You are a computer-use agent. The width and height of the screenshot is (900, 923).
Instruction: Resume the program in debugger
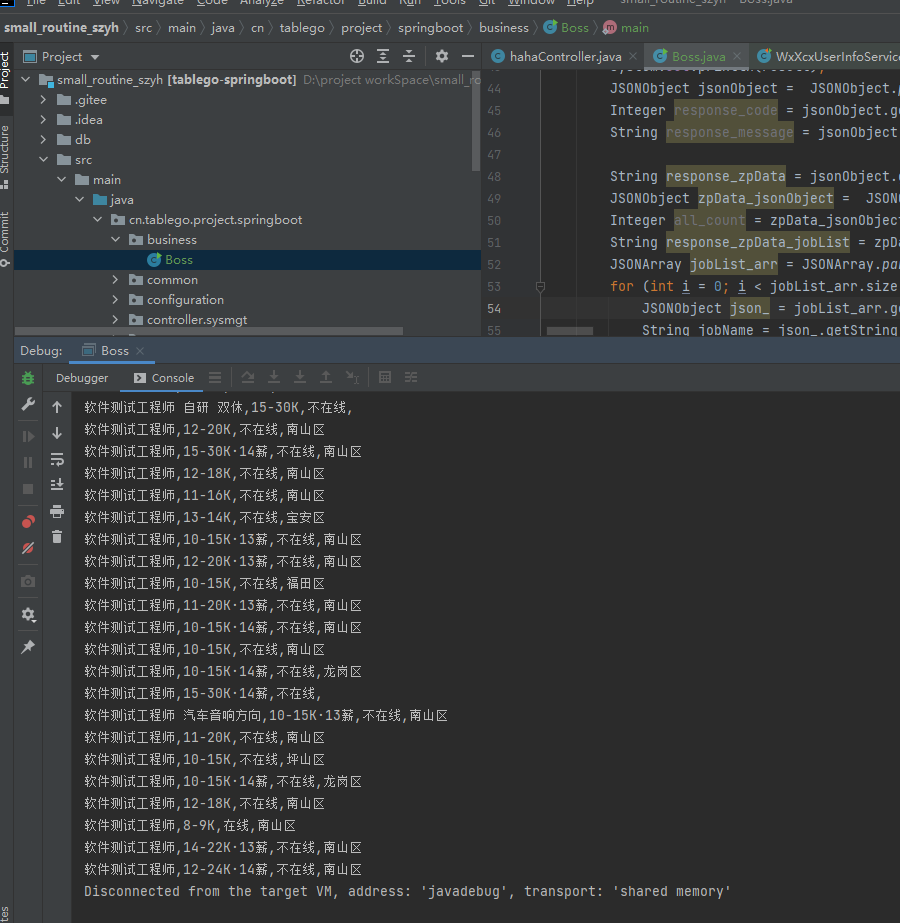(x=28, y=436)
